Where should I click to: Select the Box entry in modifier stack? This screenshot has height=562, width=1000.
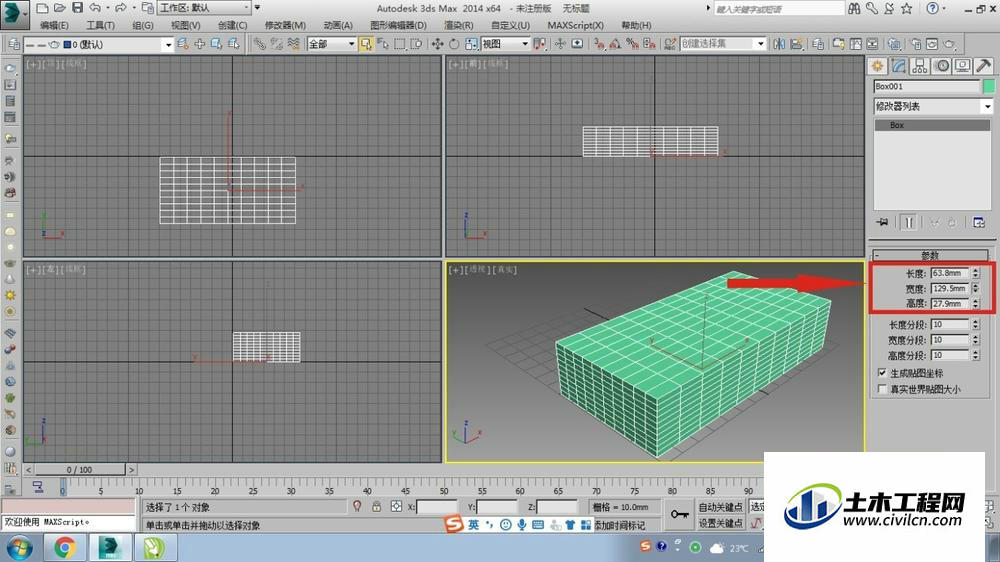[x=931, y=125]
